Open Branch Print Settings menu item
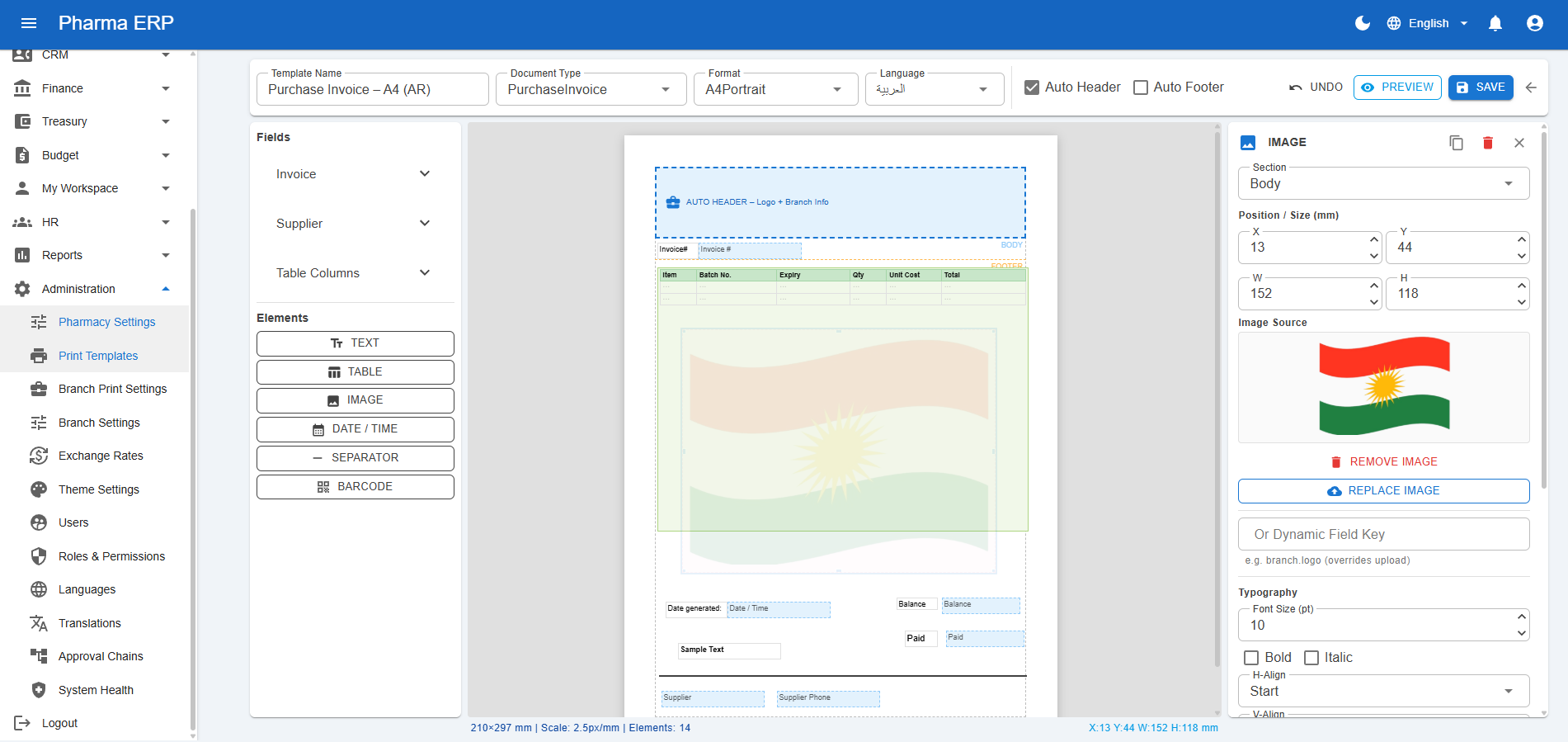The width and height of the screenshot is (1568, 742). [x=94, y=389]
